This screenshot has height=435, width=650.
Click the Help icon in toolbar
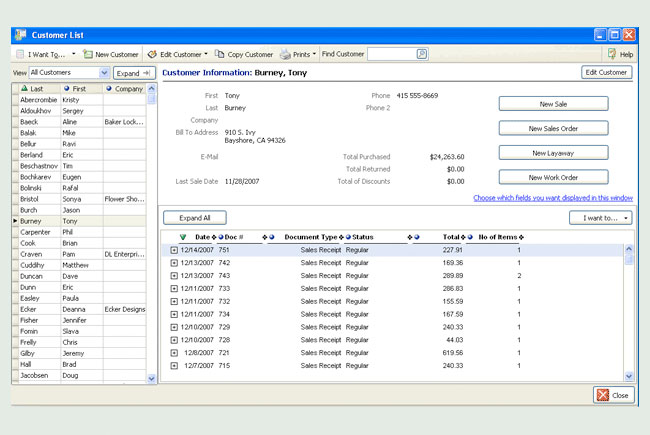611,54
